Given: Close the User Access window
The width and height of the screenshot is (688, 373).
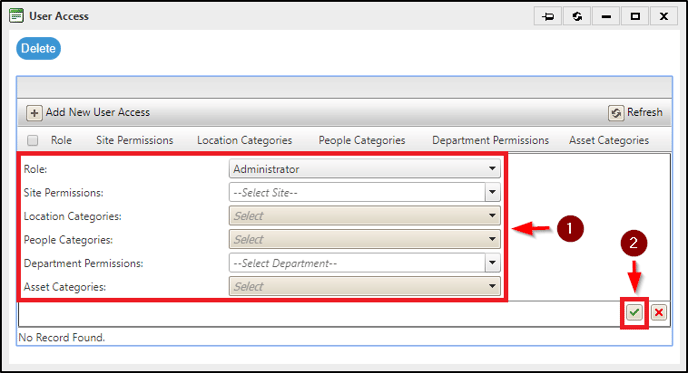Looking at the screenshot, I should tap(664, 17).
